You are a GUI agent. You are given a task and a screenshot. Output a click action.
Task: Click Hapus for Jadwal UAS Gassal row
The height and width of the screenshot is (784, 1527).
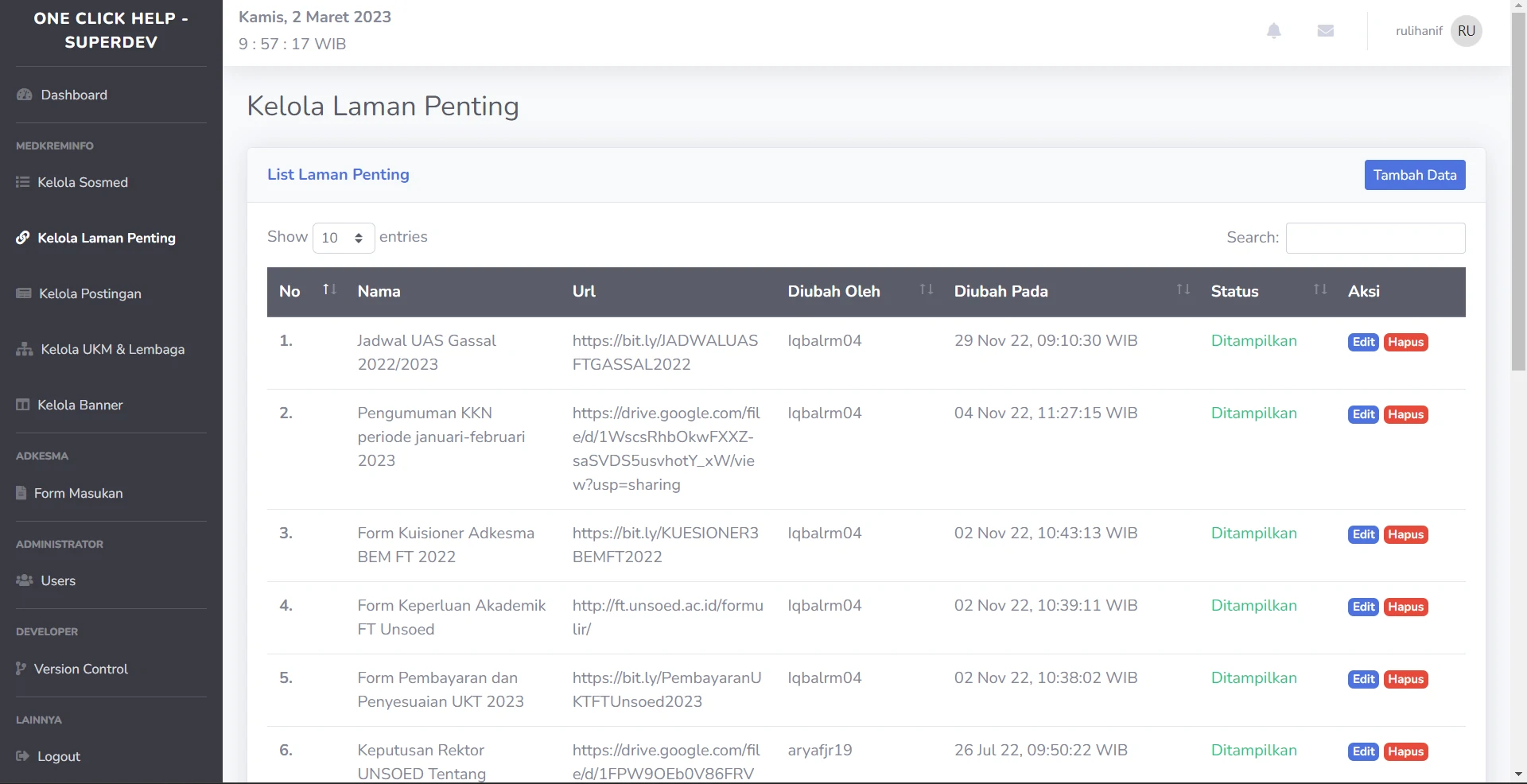coord(1405,342)
